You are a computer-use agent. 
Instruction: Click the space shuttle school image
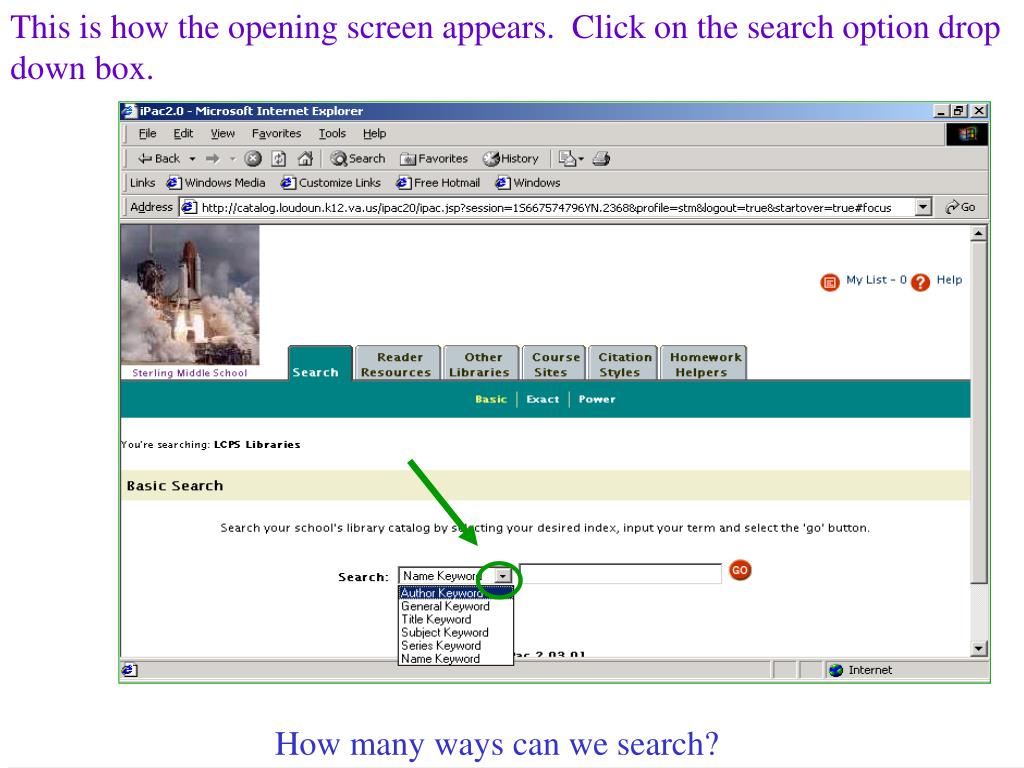pos(190,295)
